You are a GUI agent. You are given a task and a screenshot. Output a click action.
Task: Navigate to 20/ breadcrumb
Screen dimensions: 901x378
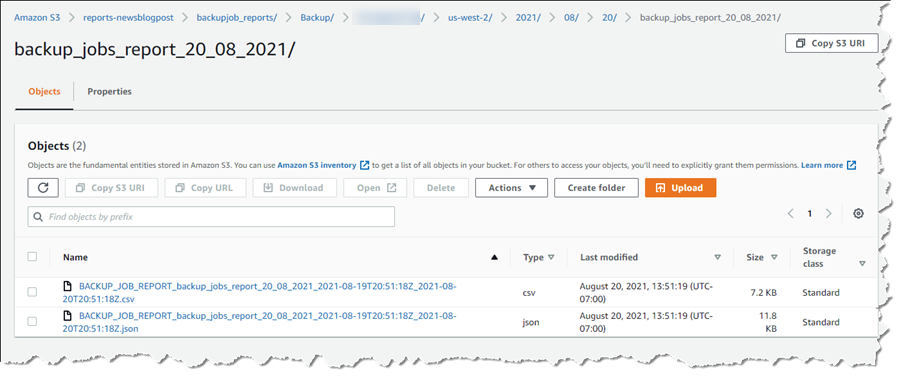click(x=609, y=17)
